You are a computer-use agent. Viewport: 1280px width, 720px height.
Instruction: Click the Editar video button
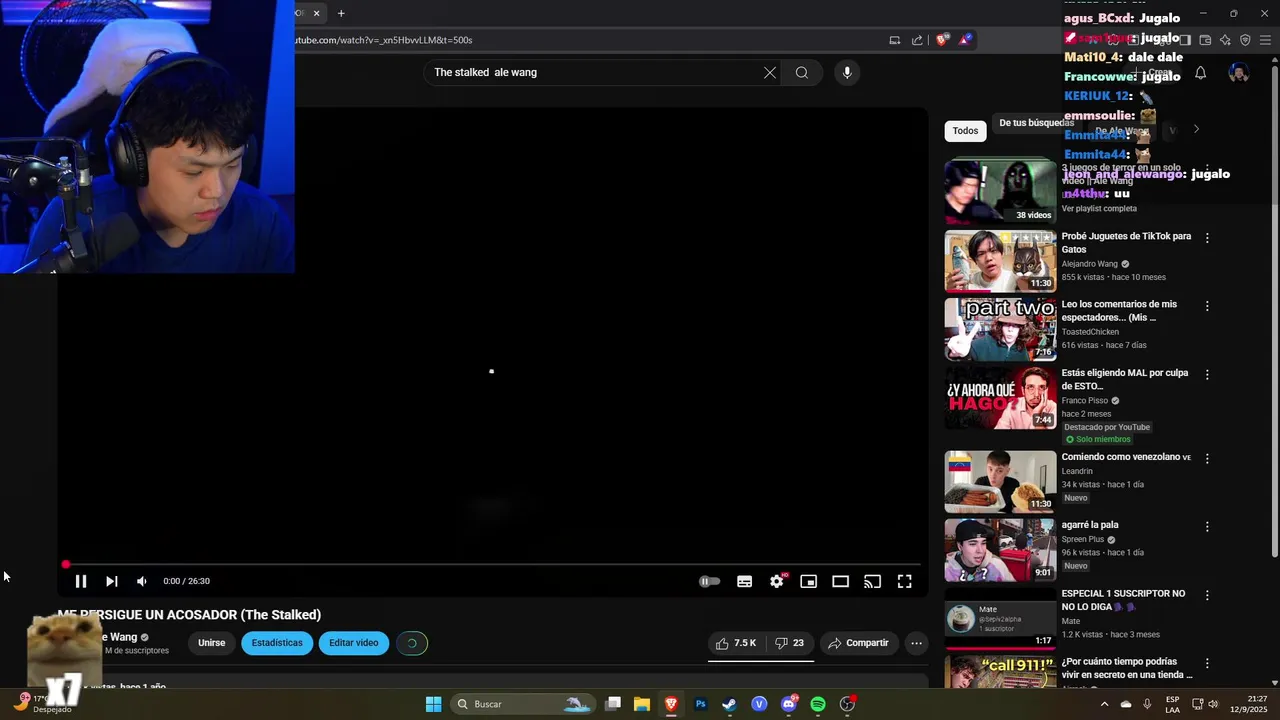point(354,643)
